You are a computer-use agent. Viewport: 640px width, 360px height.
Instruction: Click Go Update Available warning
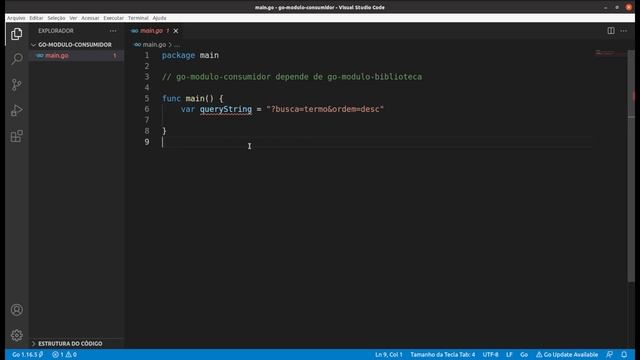[x=567, y=355]
